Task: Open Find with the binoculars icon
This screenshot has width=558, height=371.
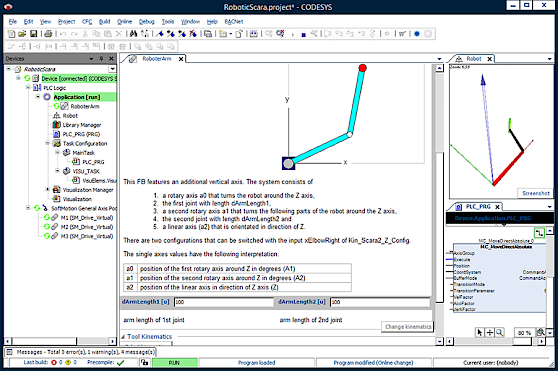Action: click(x=133, y=34)
